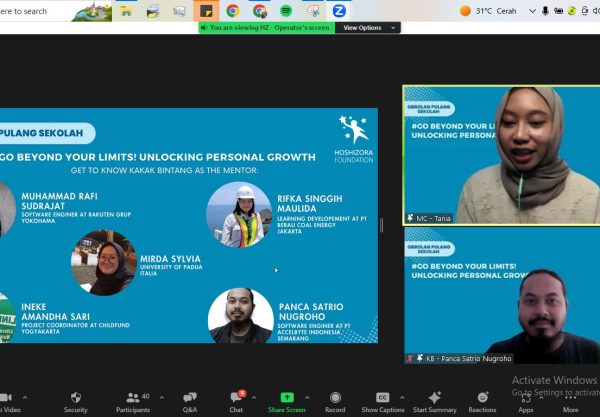The height and width of the screenshot is (417, 600).
Task: Select Panca Satrio Nugroho video thumbnail
Action: click(501, 296)
